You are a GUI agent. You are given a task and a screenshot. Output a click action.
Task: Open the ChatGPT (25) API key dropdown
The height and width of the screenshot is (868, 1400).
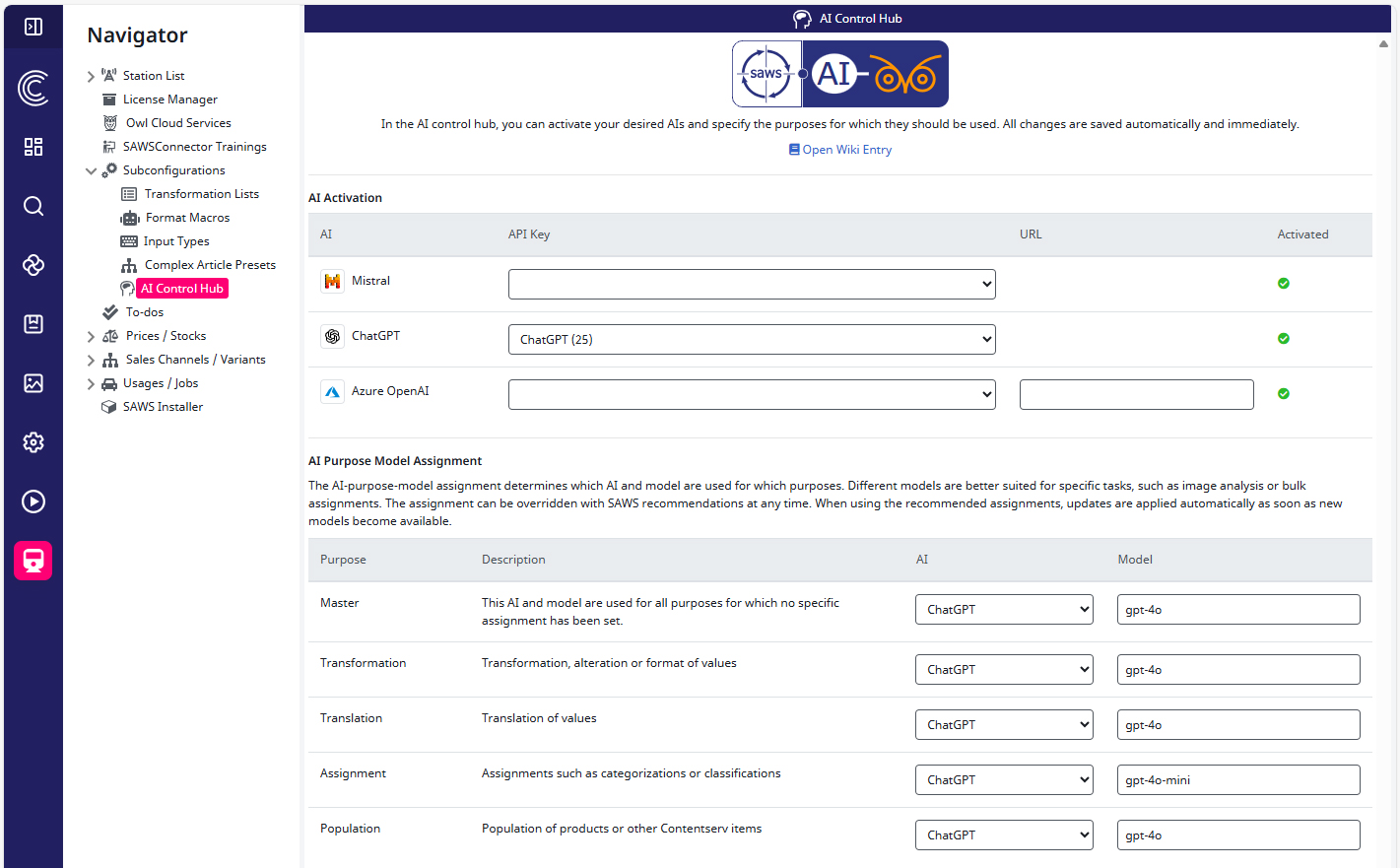tap(752, 339)
